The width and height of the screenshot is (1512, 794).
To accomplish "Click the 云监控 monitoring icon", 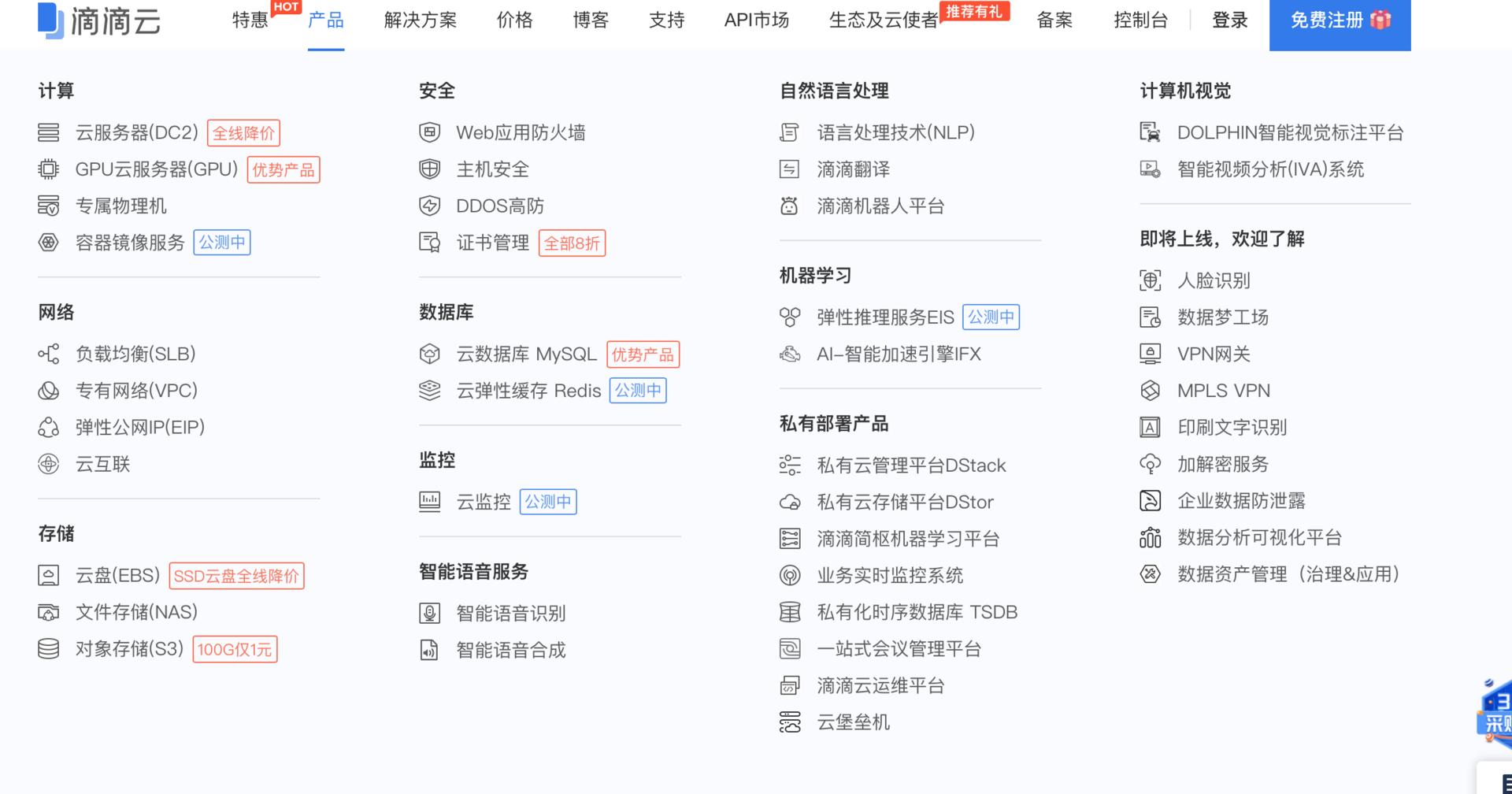I will click(x=429, y=502).
